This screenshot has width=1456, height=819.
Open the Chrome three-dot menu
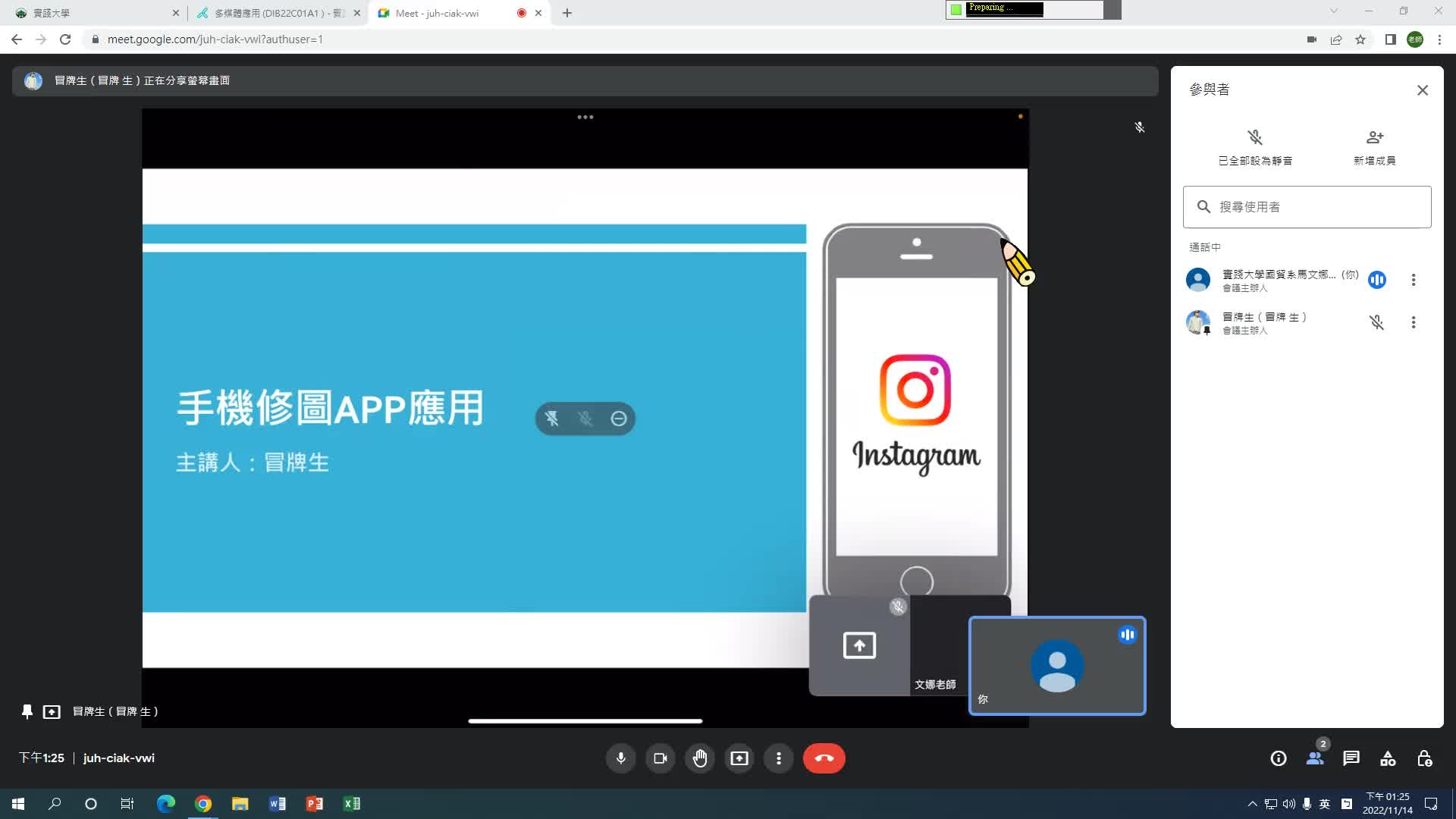point(1439,39)
